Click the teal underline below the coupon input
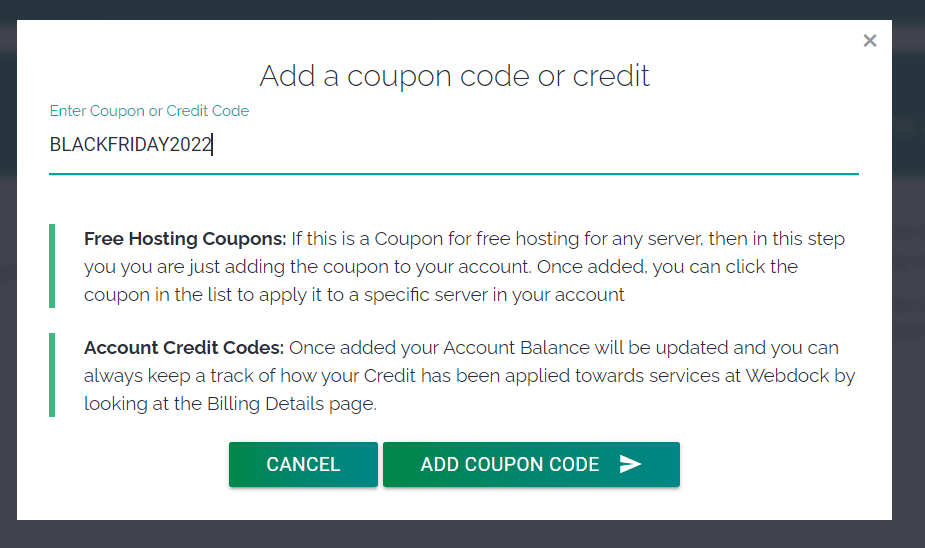This screenshot has width=925, height=548. 454,174
